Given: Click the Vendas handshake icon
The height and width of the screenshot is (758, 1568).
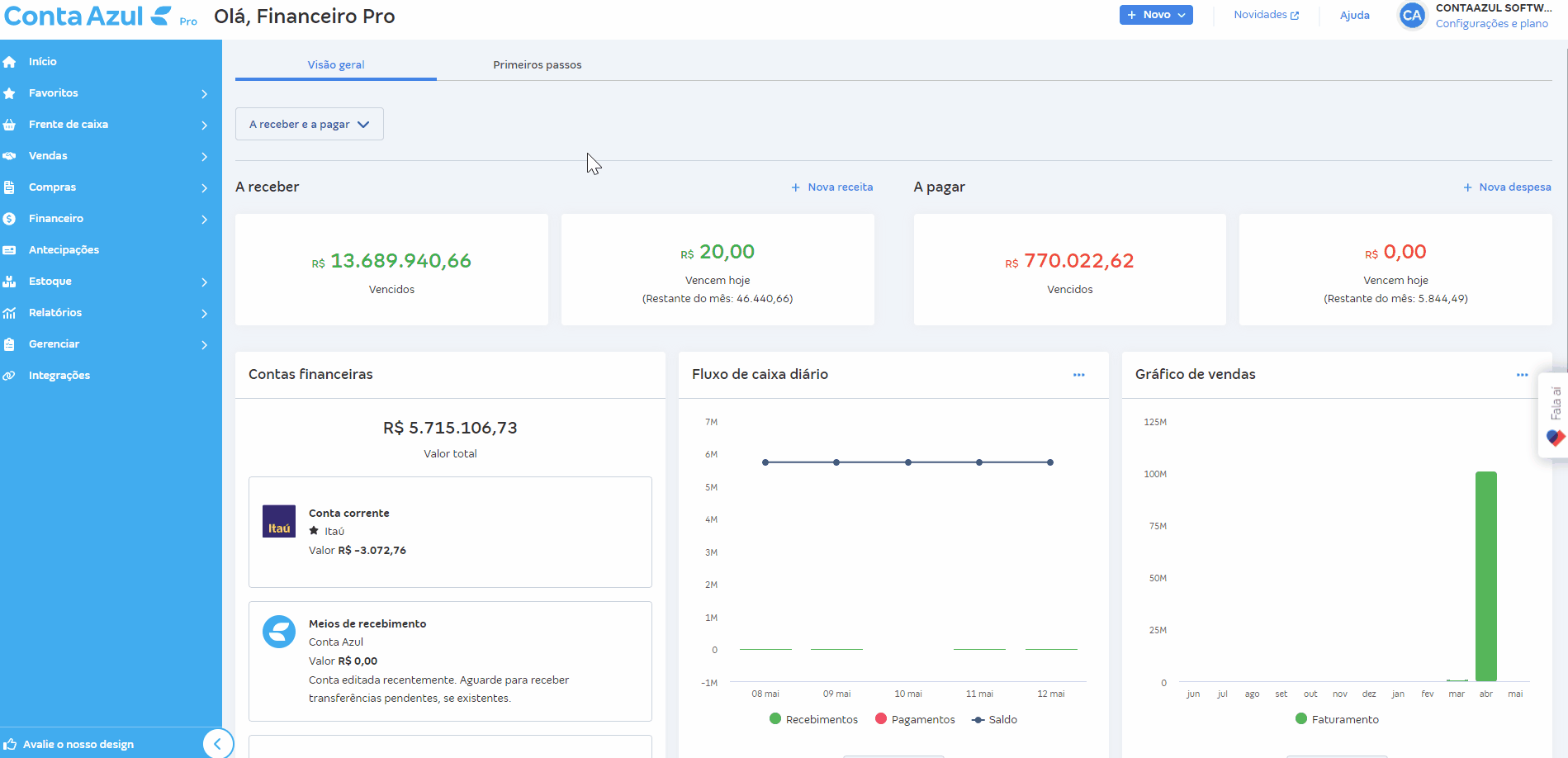Looking at the screenshot, I should pyautogui.click(x=9, y=156).
